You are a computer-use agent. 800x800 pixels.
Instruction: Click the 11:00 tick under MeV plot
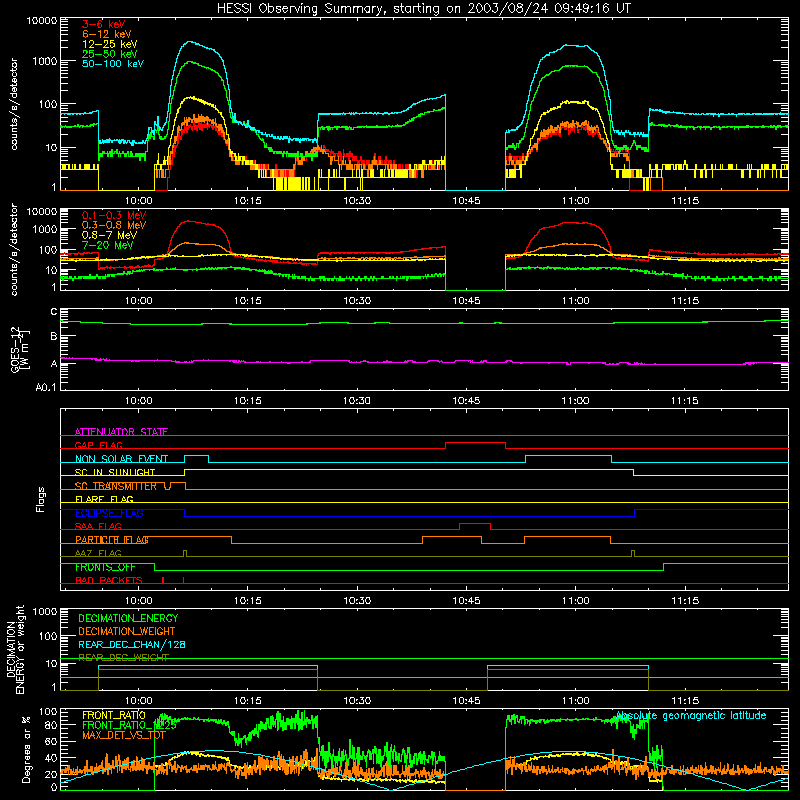[576, 301]
